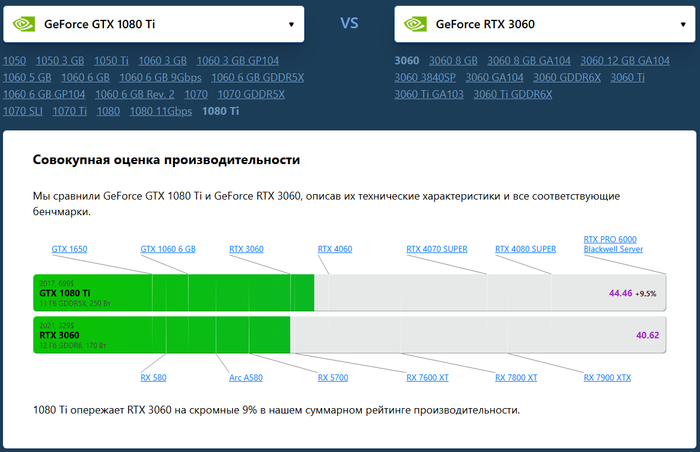The height and width of the screenshot is (452, 700).
Task: Open the 3060 GDDR6X link
Action: (x=567, y=78)
